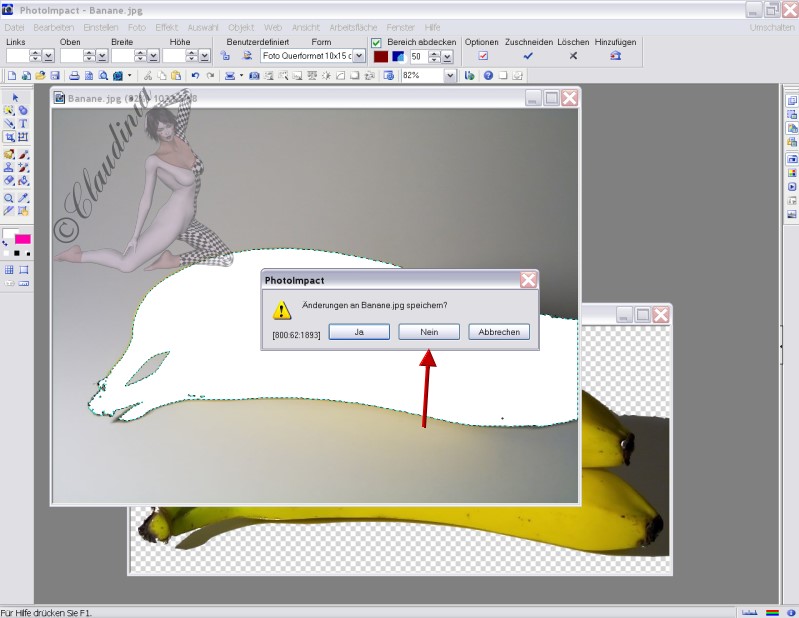Select the Clone stamp tool
Screen dimensions: 799x618
point(9,167)
